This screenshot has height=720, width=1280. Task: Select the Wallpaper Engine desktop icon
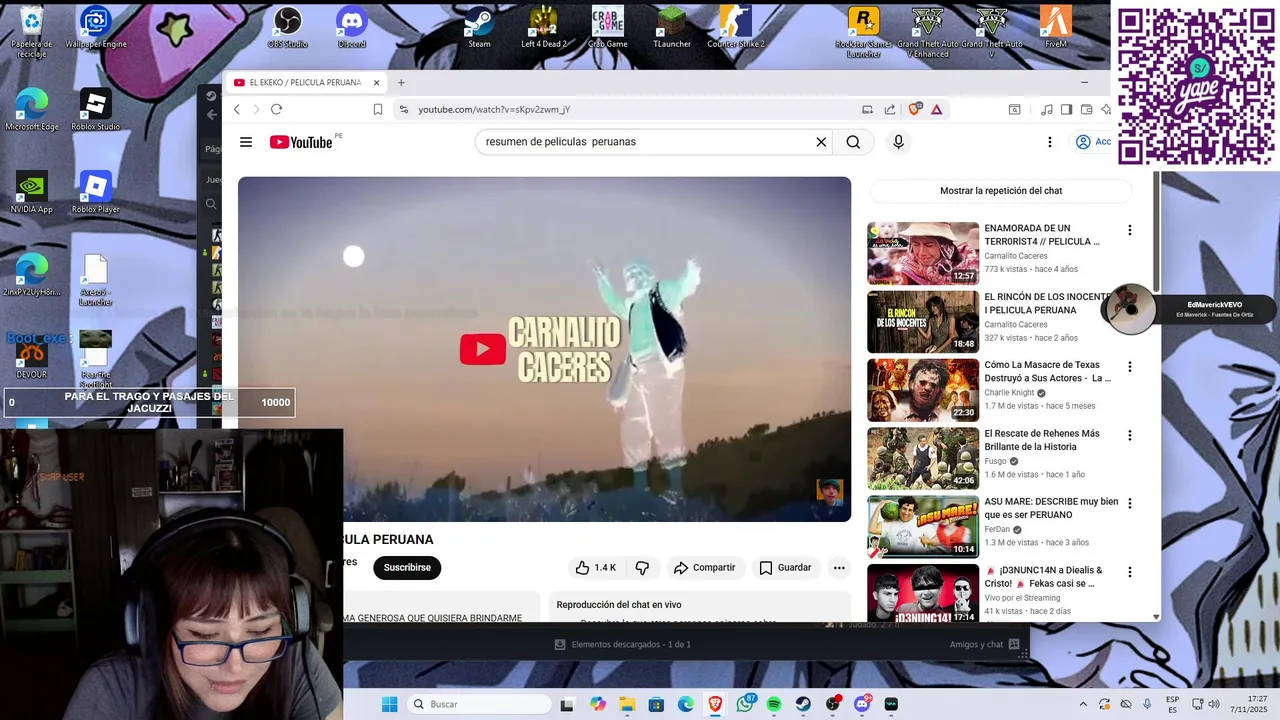click(96, 27)
